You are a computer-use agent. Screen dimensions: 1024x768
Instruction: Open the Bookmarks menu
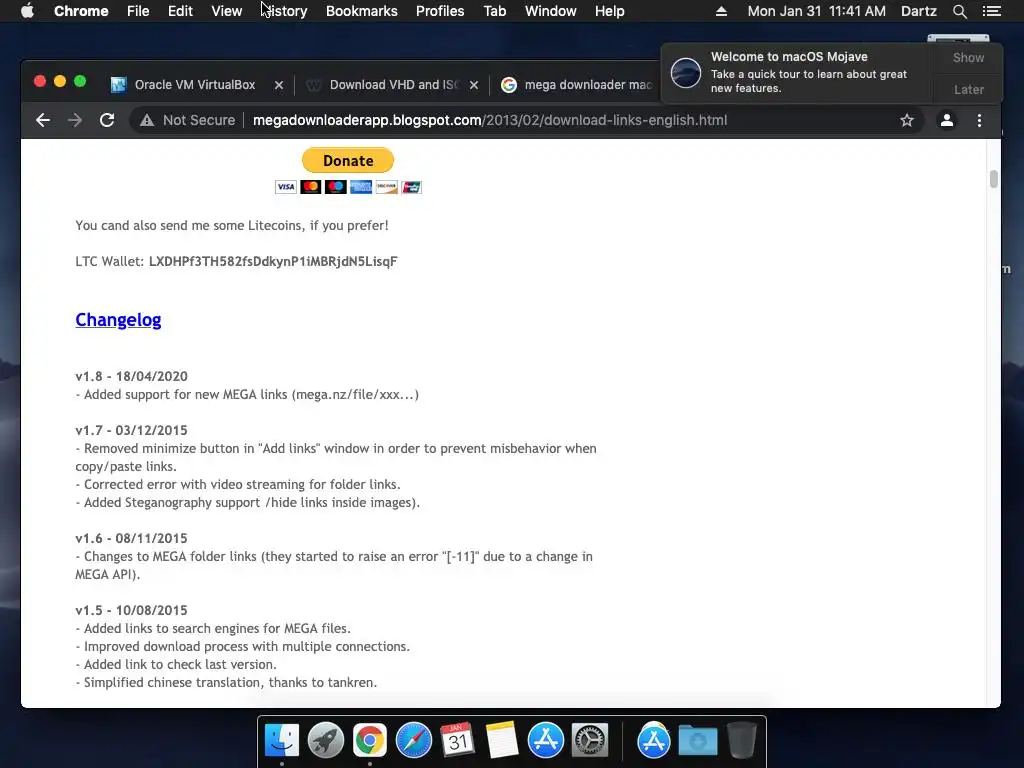coord(362,11)
